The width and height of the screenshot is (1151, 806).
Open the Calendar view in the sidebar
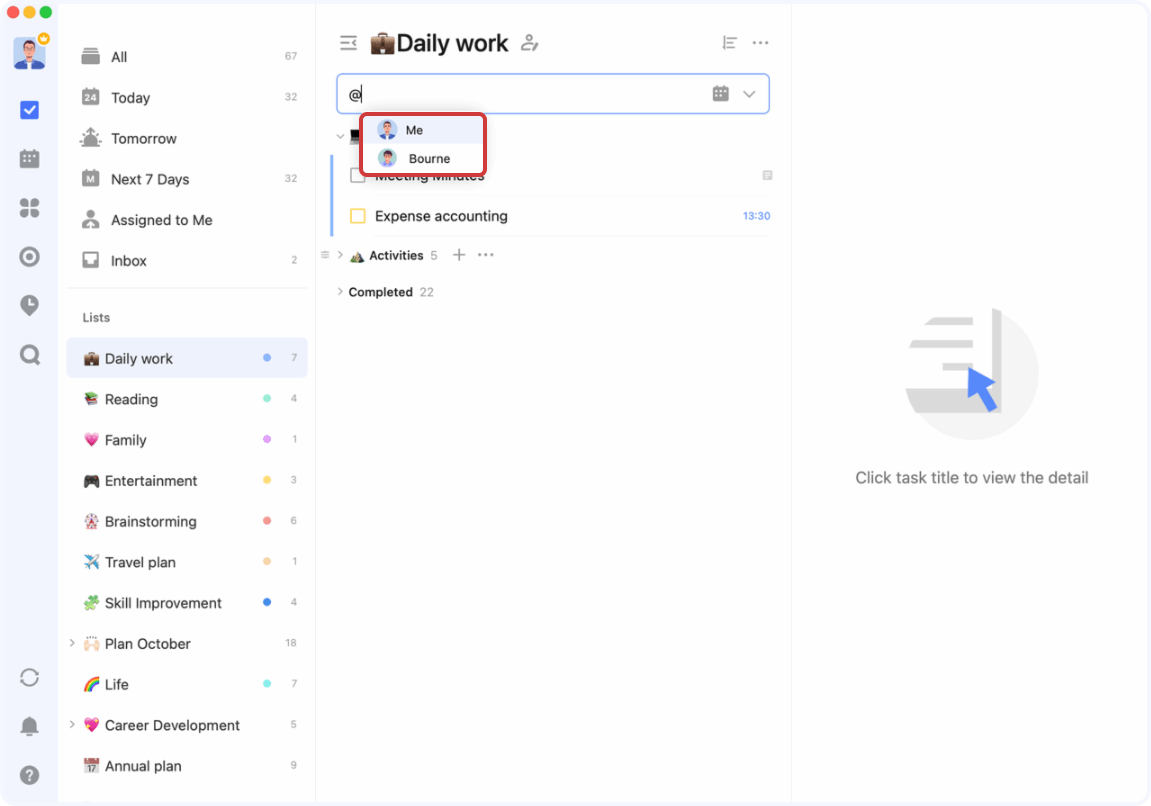pyautogui.click(x=30, y=158)
